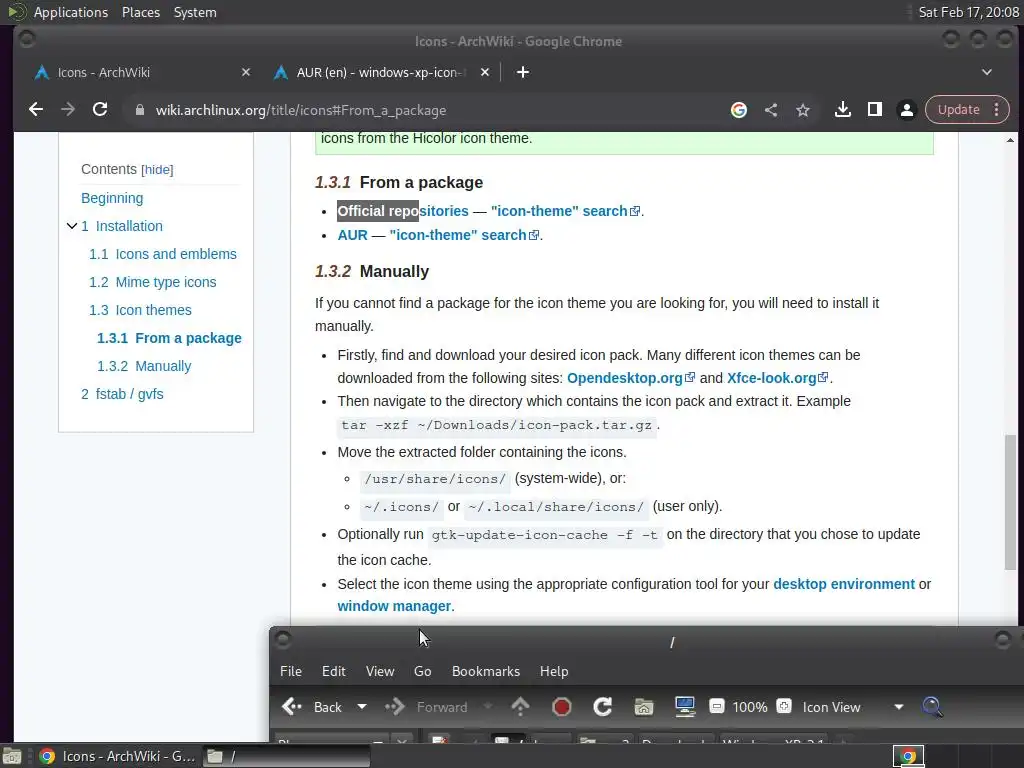Open Google icon in Chrome address bar
Image resolution: width=1024 pixels, height=768 pixels.
[739, 110]
